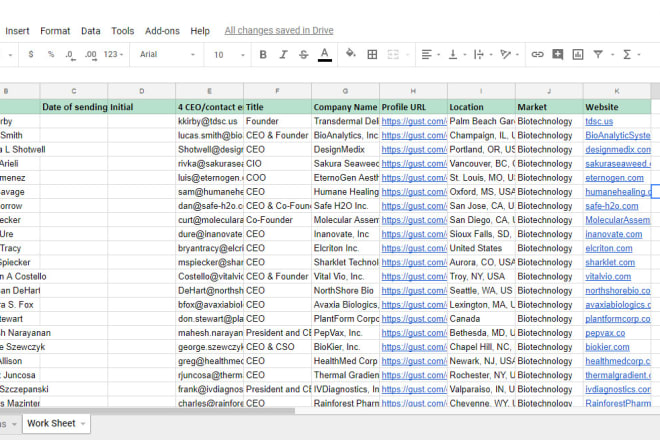Select column C header
Viewport: 660px width, 440px height.
click(74, 91)
